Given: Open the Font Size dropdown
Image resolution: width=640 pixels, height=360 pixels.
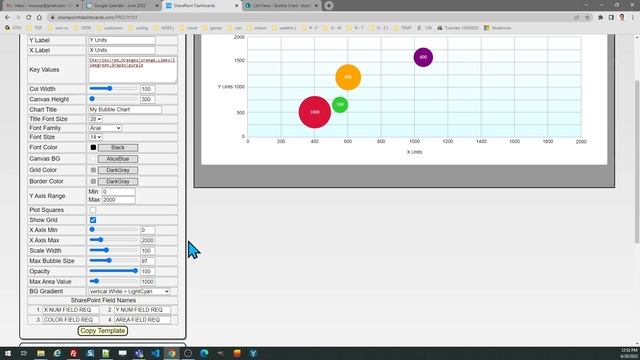Looking at the screenshot, I should 96,137.
